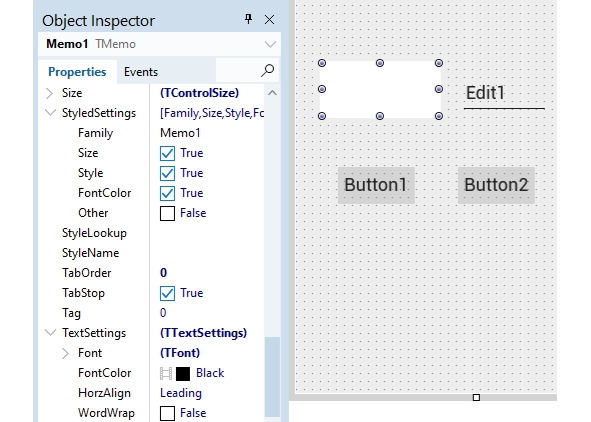The height and width of the screenshot is (422, 591).
Task: Enable the Other checkbox
Action: pyautogui.click(x=167, y=213)
